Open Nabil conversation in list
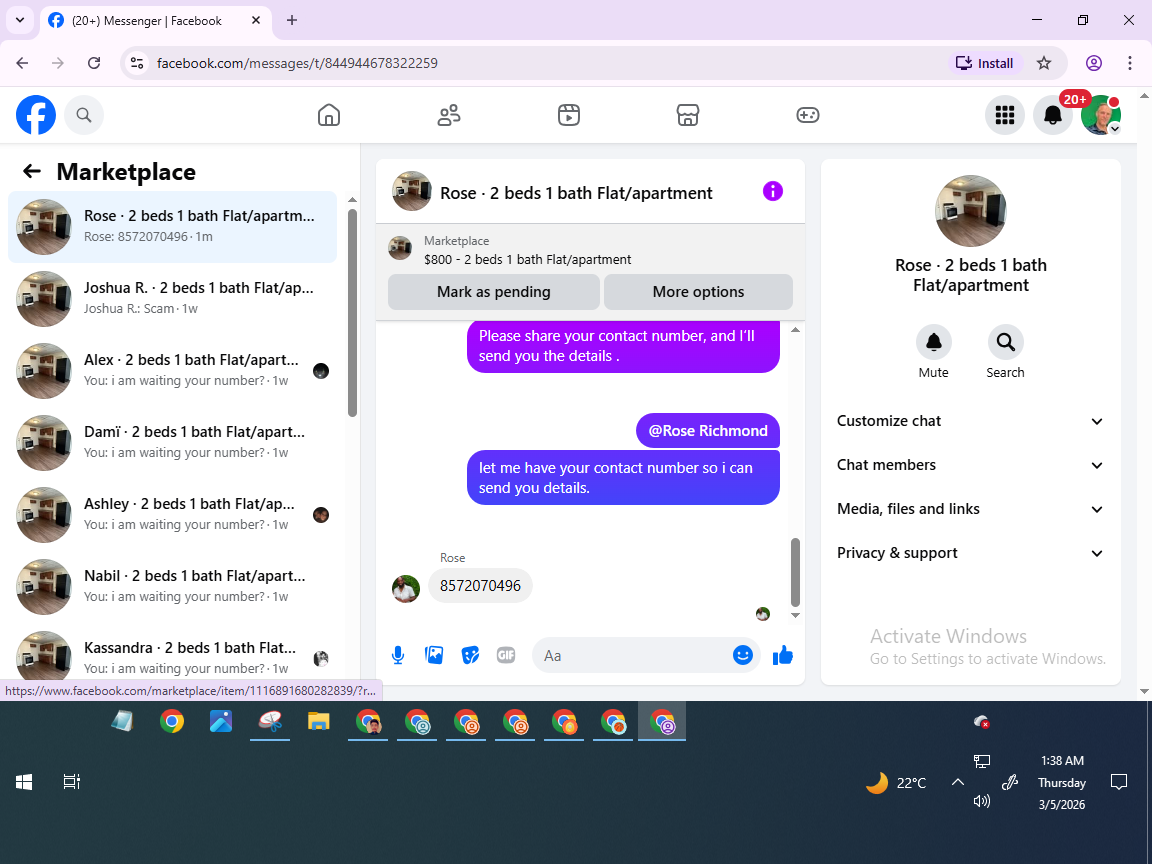The width and height of the screenshot is (1152, 864). pos(173,586)
